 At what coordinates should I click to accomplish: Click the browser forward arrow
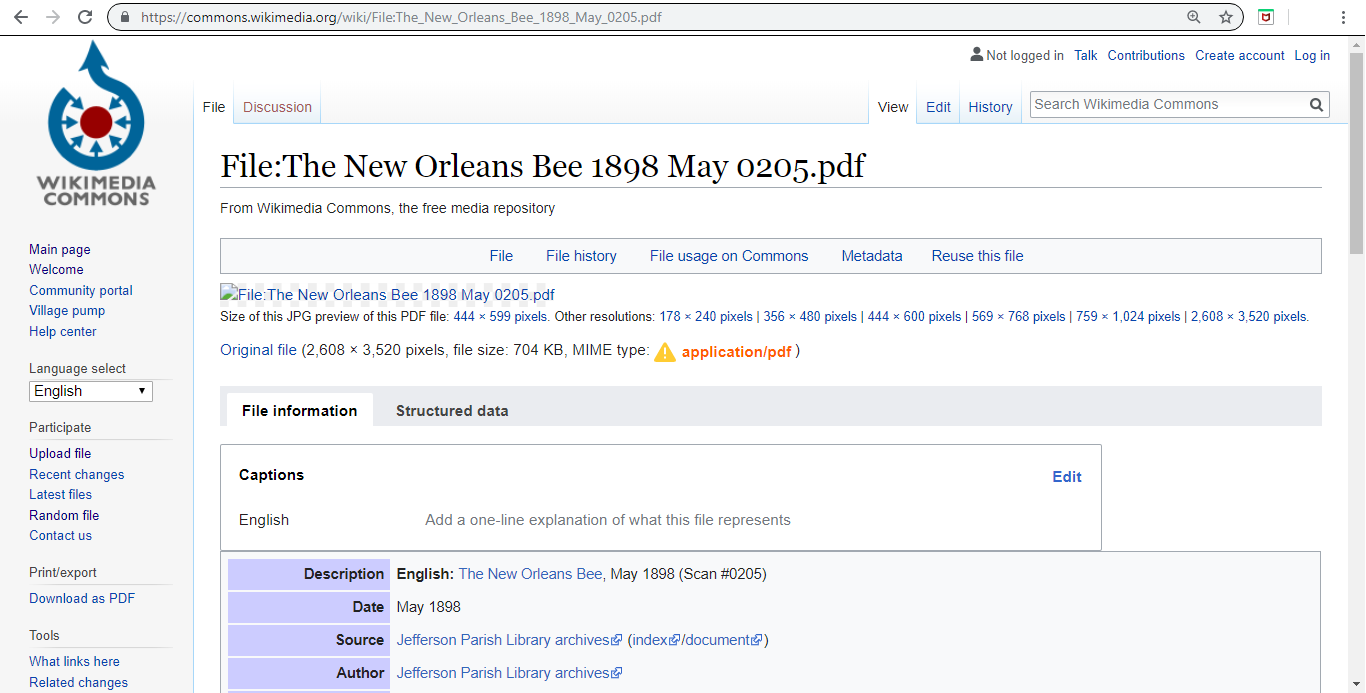[x=53, y=17]
